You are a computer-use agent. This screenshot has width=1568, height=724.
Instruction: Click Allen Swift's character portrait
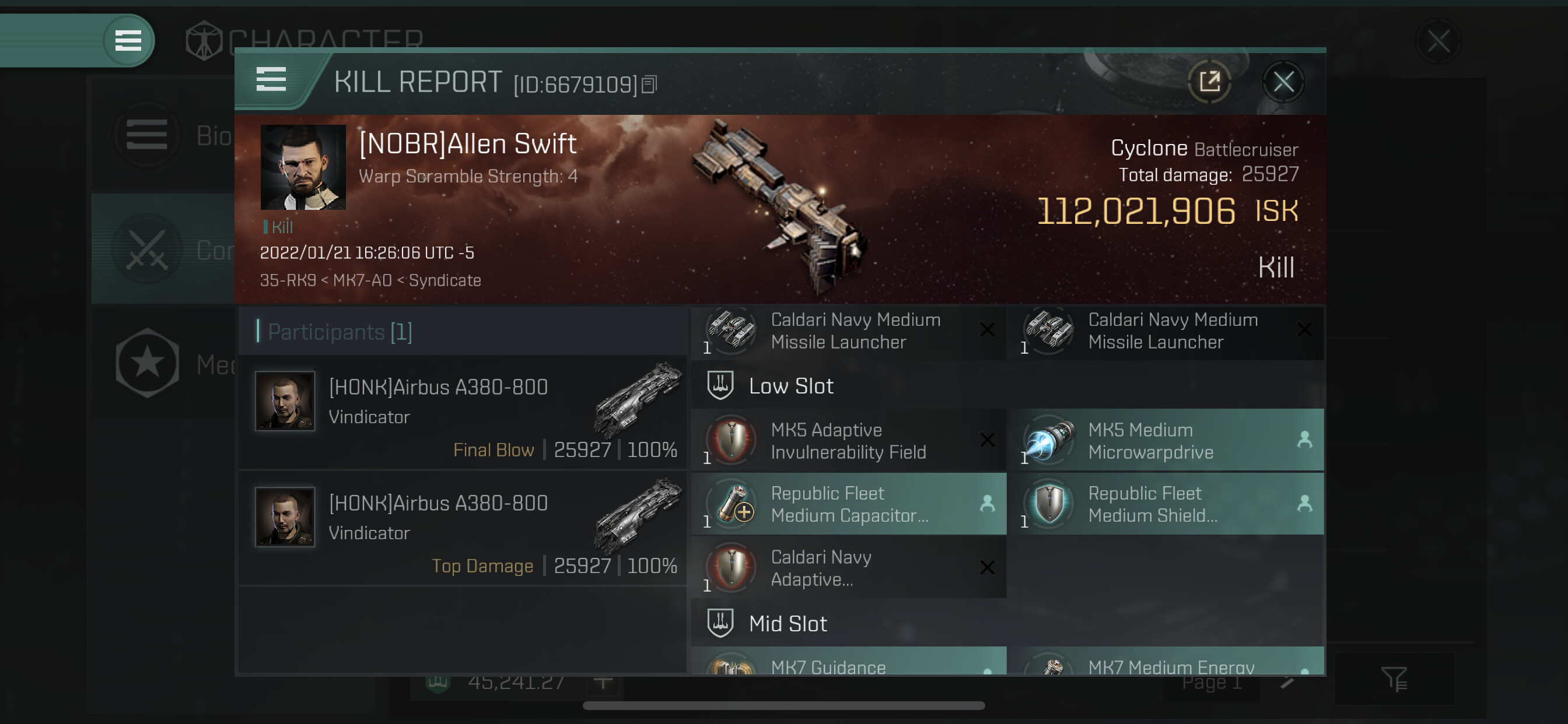pos(303,167)
